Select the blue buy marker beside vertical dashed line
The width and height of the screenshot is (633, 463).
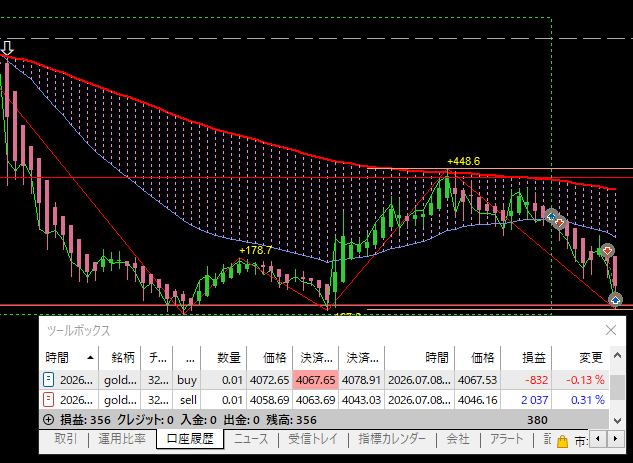pyautogui.click(x=551, y=216)
